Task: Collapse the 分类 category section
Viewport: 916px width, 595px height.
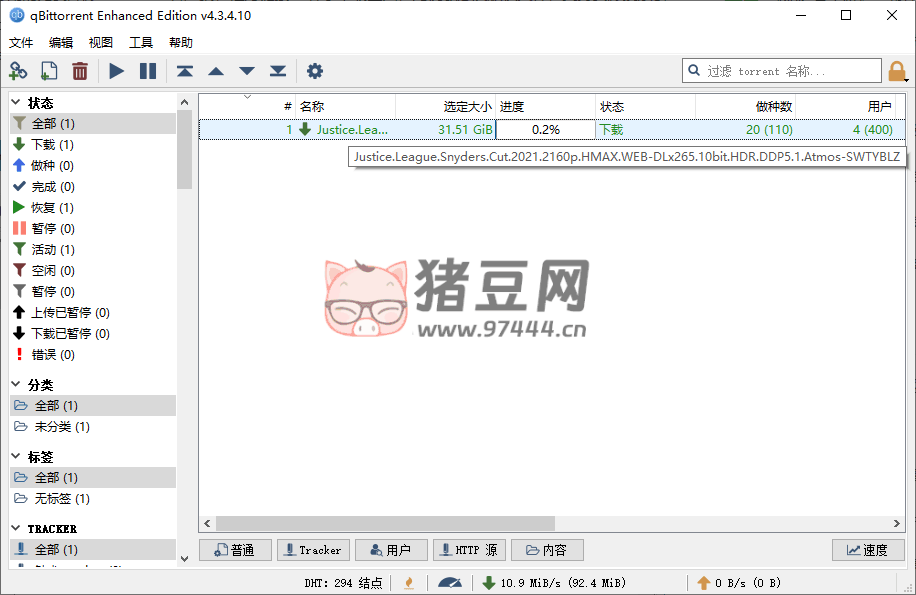Action: (17, 385)
